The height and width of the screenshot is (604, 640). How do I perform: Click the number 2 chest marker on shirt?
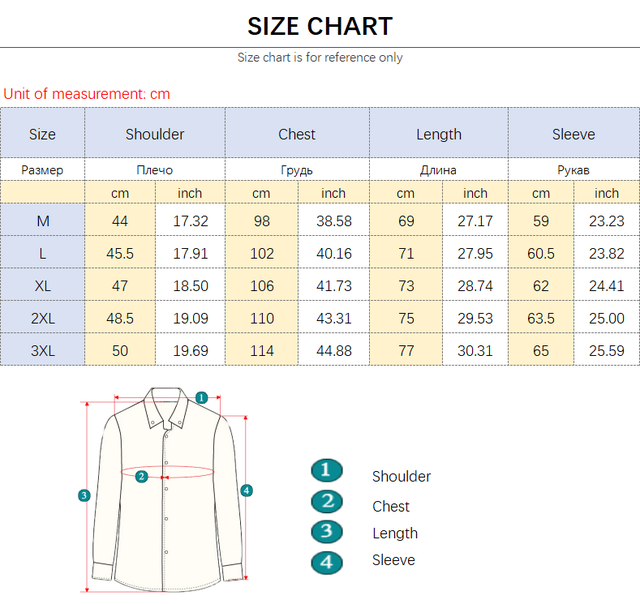(x=142, y=476)
